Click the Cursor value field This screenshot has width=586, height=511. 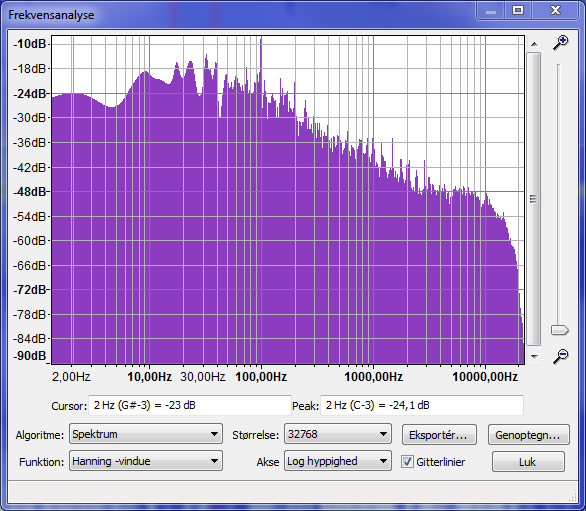pyautogui.click(x=189, y=405)
